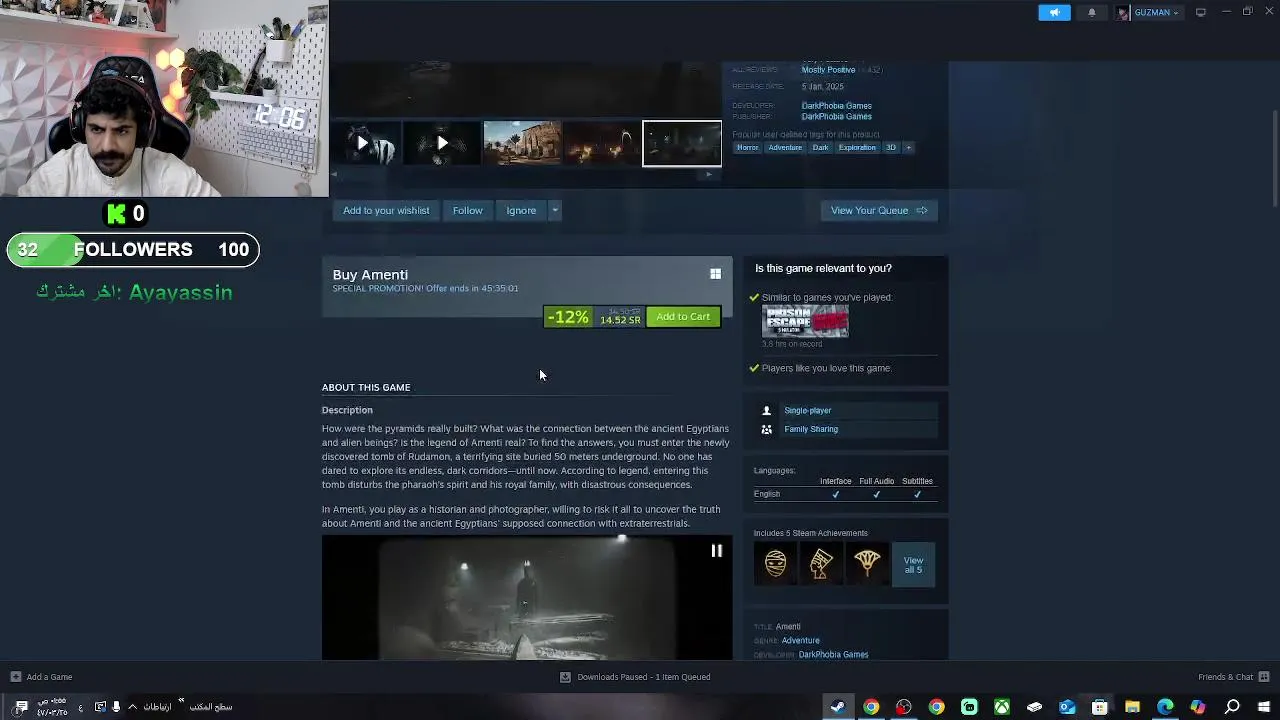View Your Queue
The width and height of the screenshot is (1280, 720).
click(x=879, y=210)
